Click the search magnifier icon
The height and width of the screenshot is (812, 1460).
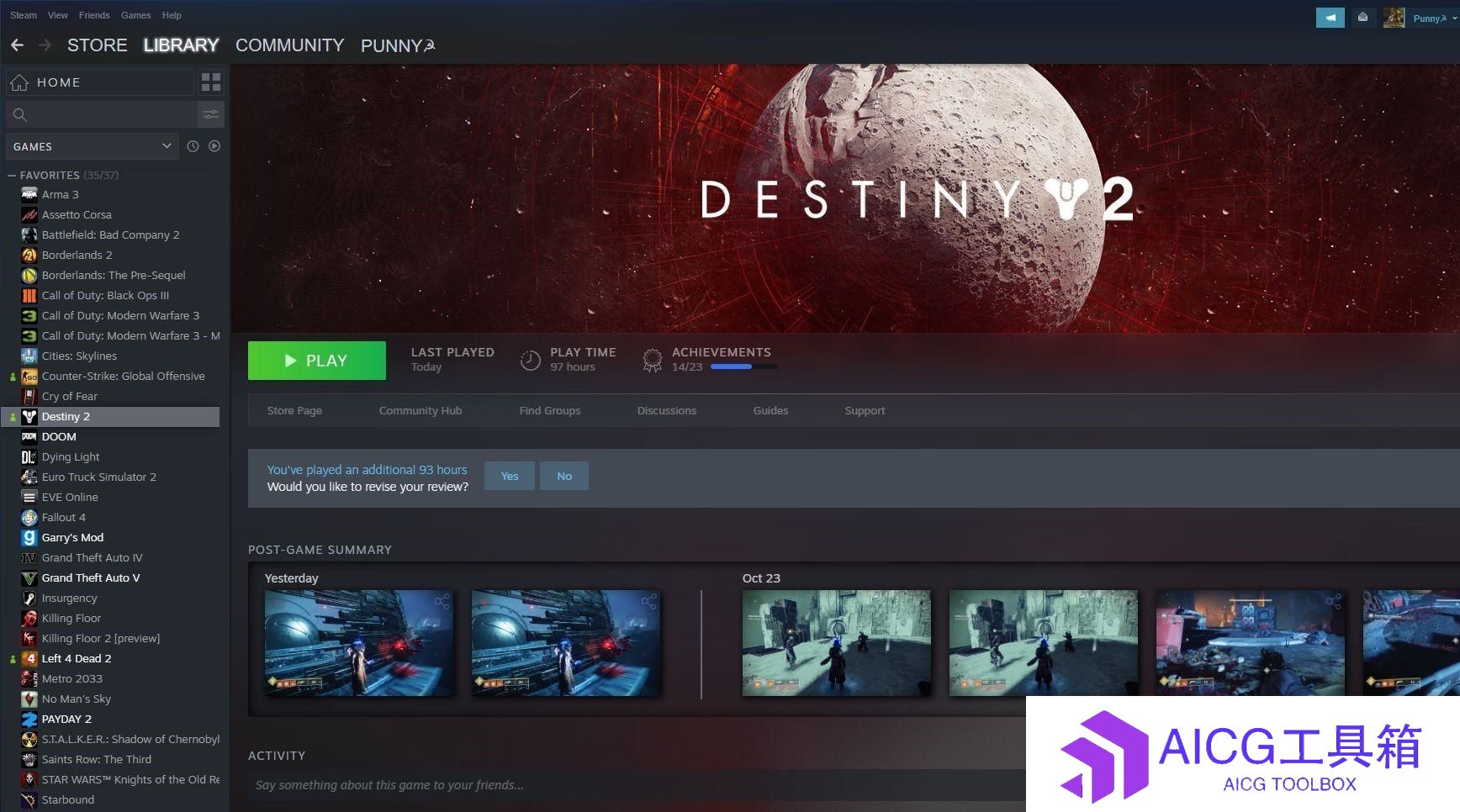[x=20, y=114]
